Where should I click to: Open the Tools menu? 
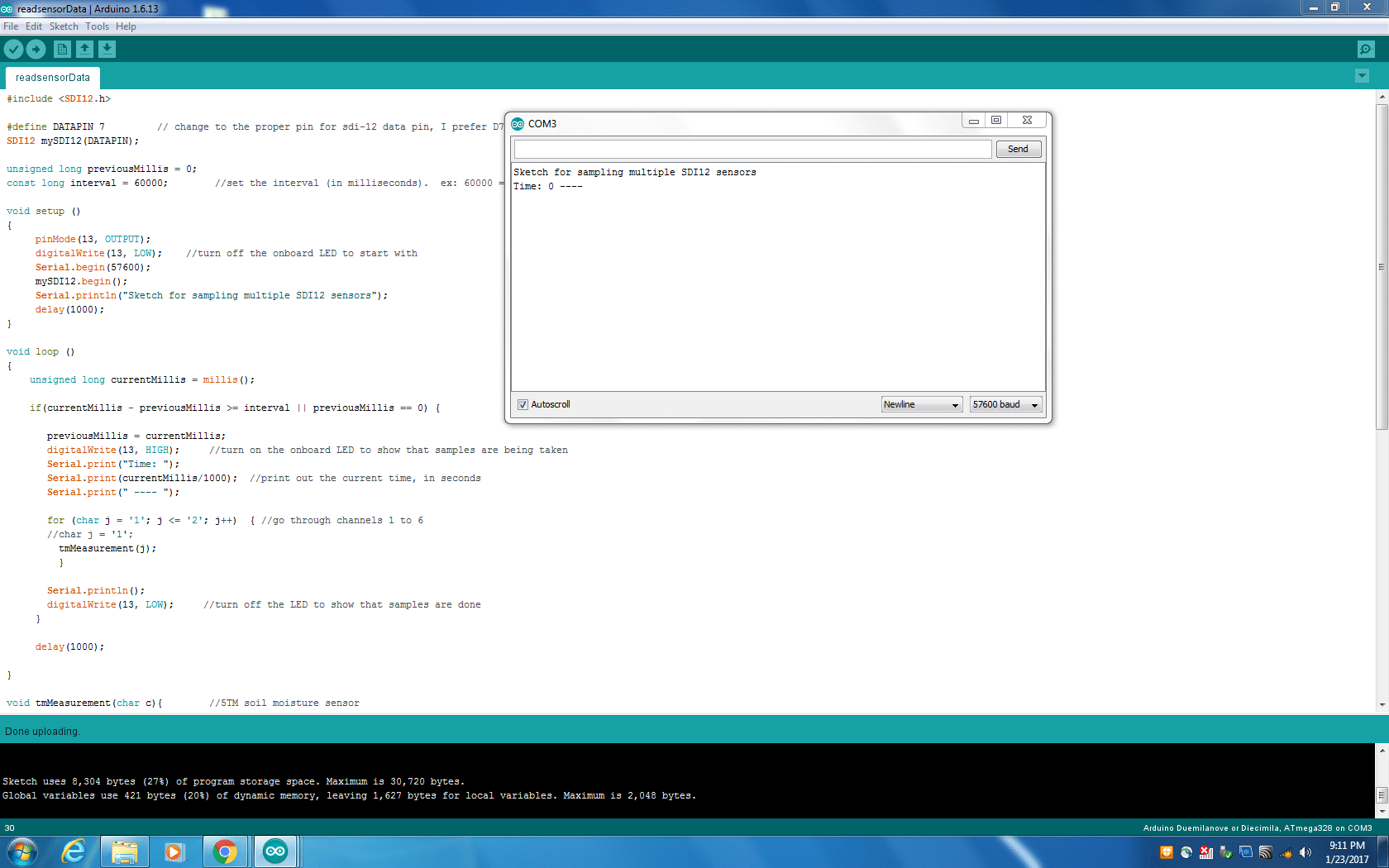click(x=97, y=26)
